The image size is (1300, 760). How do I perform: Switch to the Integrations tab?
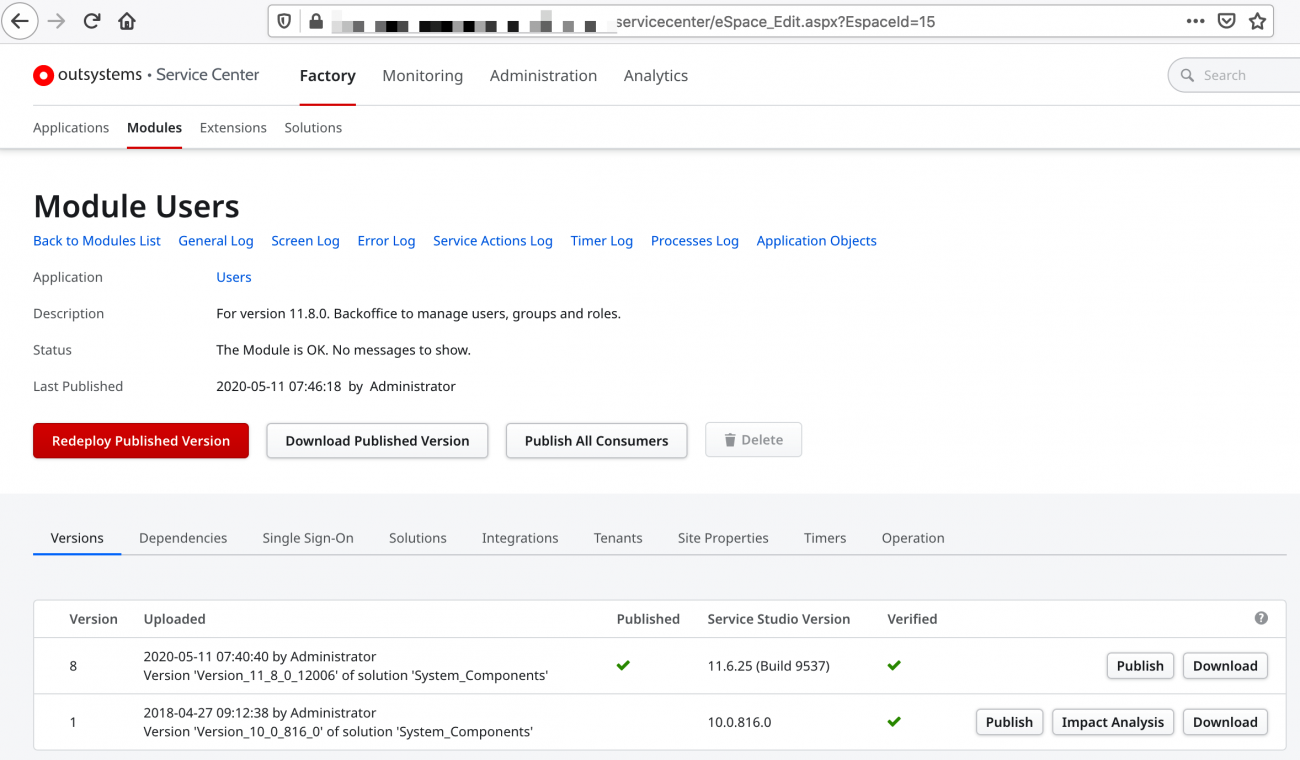[x=520, y=538]
